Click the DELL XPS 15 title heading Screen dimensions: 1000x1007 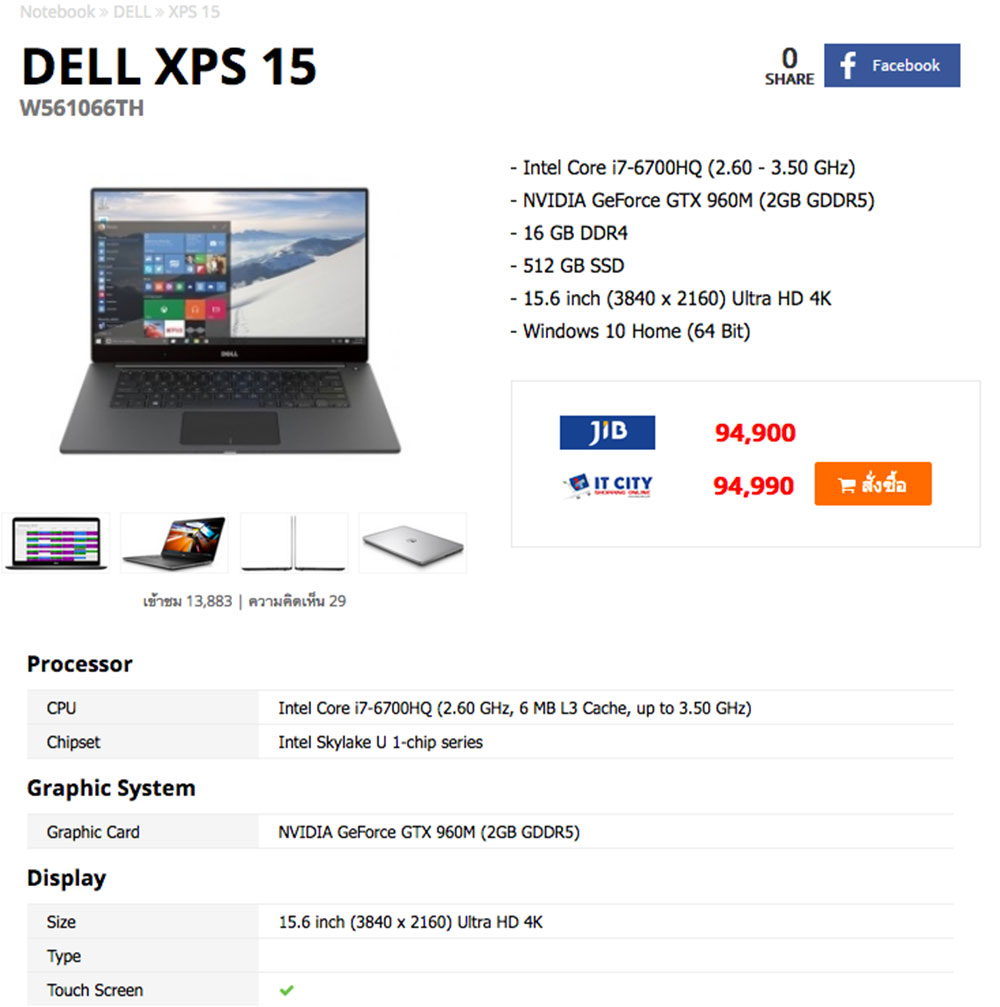[x=169, y=66]
